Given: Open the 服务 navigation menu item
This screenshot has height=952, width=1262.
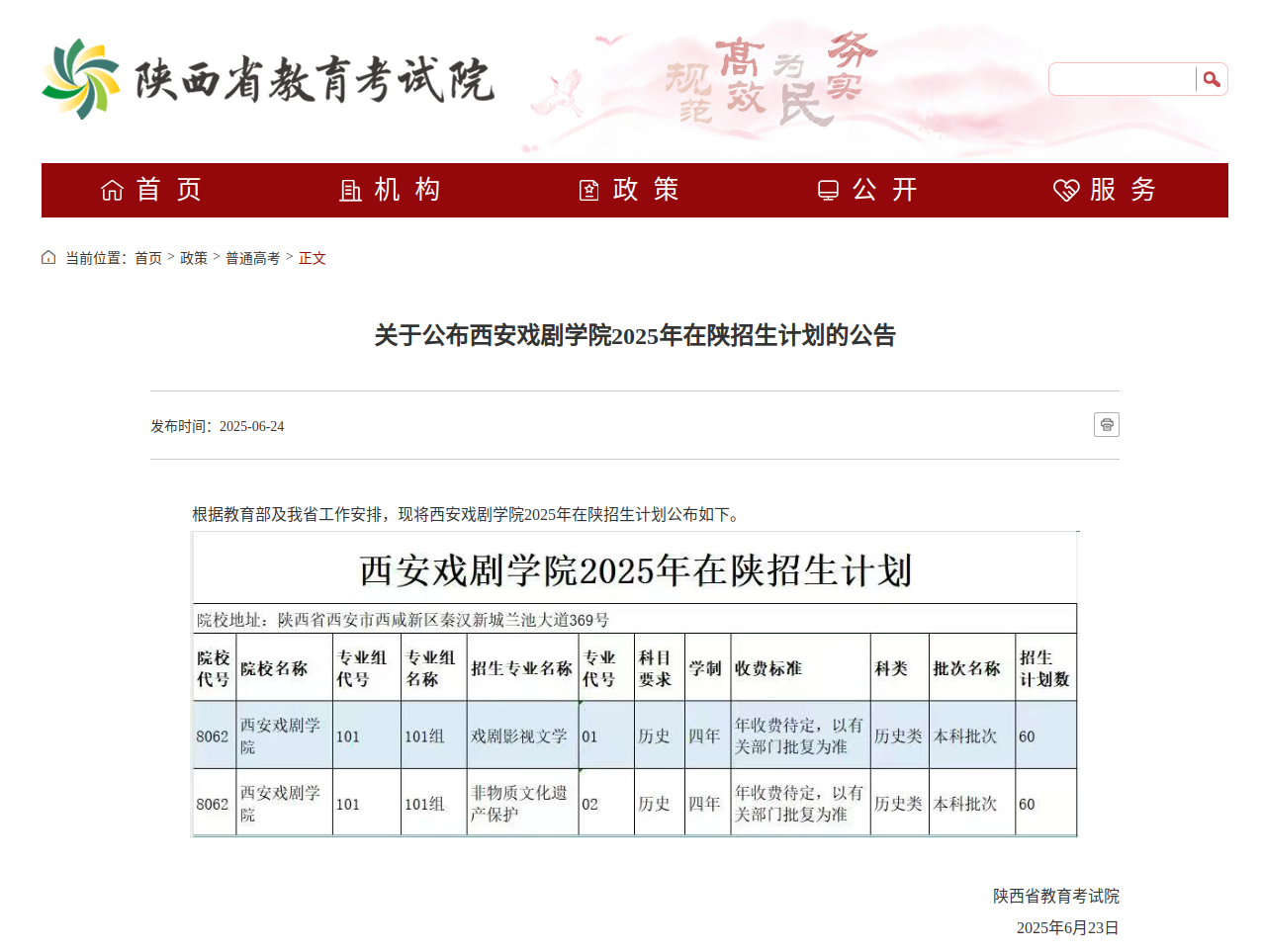Looking at the screenshot, I should click(x=1106, y=190).
